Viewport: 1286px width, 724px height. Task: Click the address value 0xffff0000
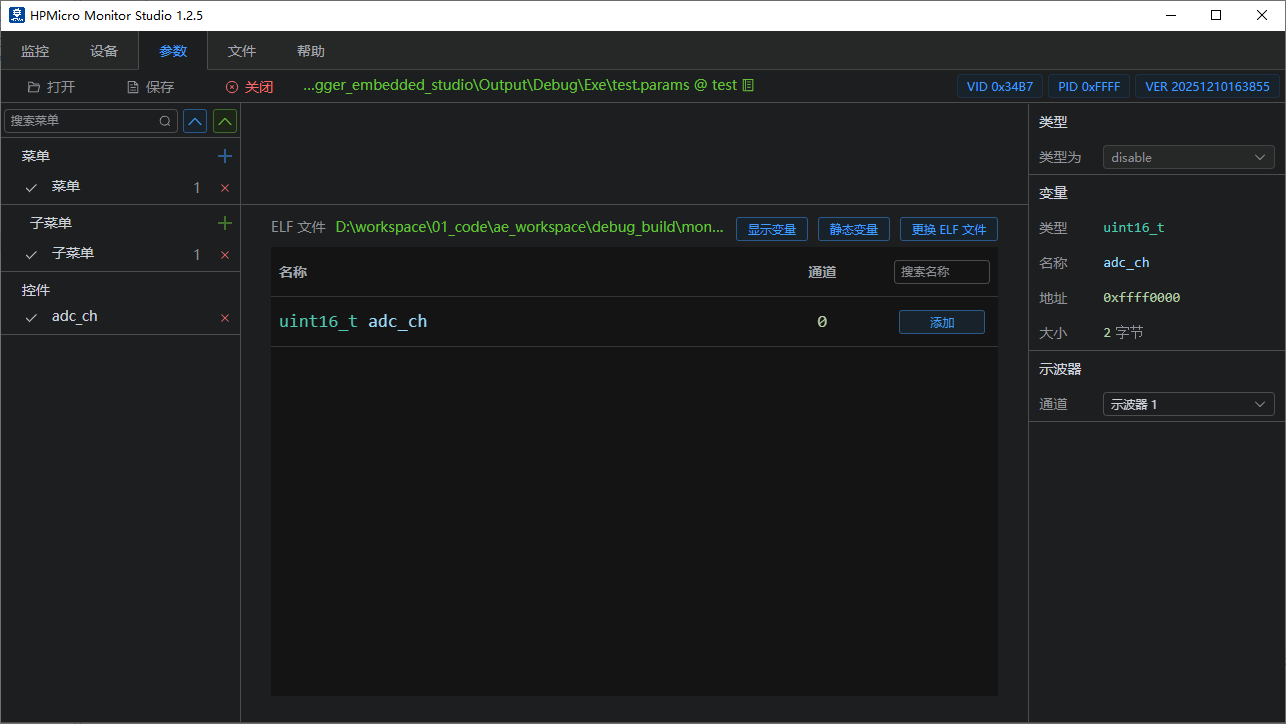tap(1142, 298)
